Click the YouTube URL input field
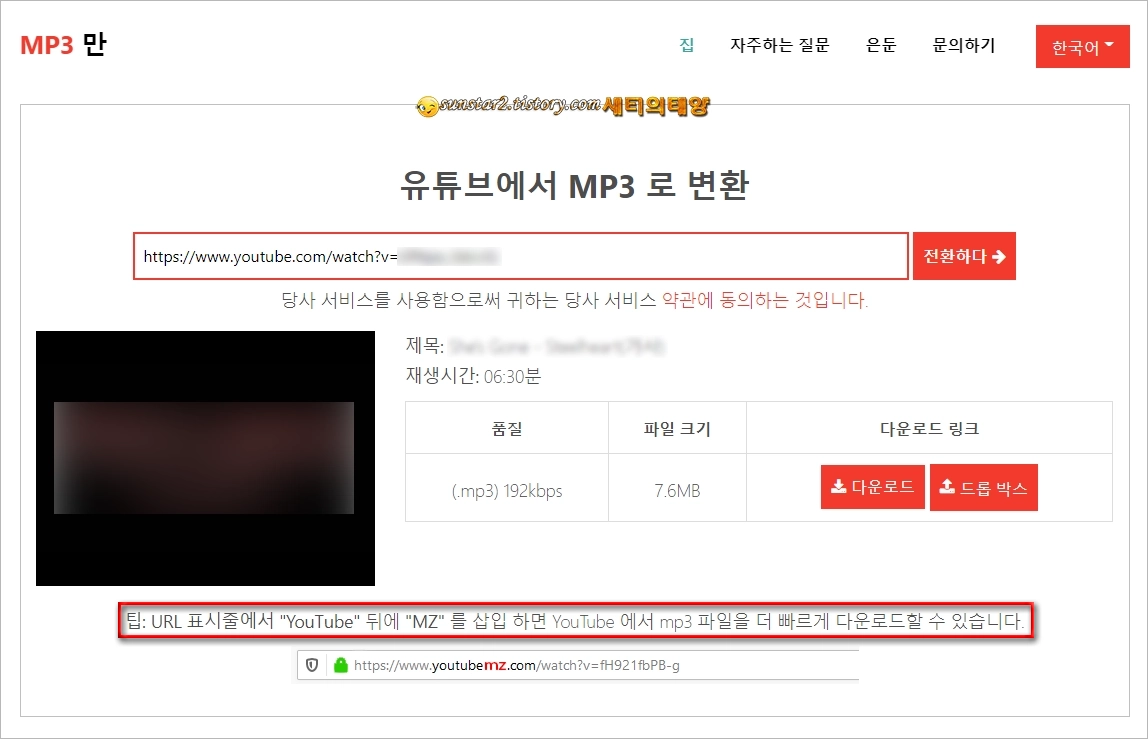 point(520,256)
